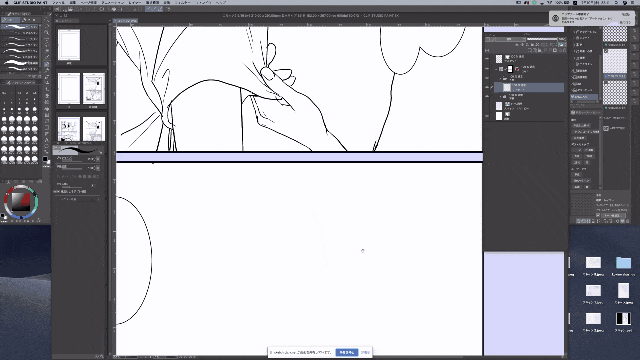Click the black main color swatch under tools
This screenshot has width=640, height=360.
click(45, 159)
